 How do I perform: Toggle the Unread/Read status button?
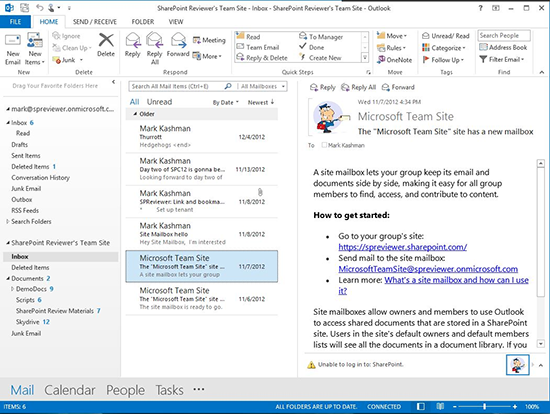coord(445,36)
